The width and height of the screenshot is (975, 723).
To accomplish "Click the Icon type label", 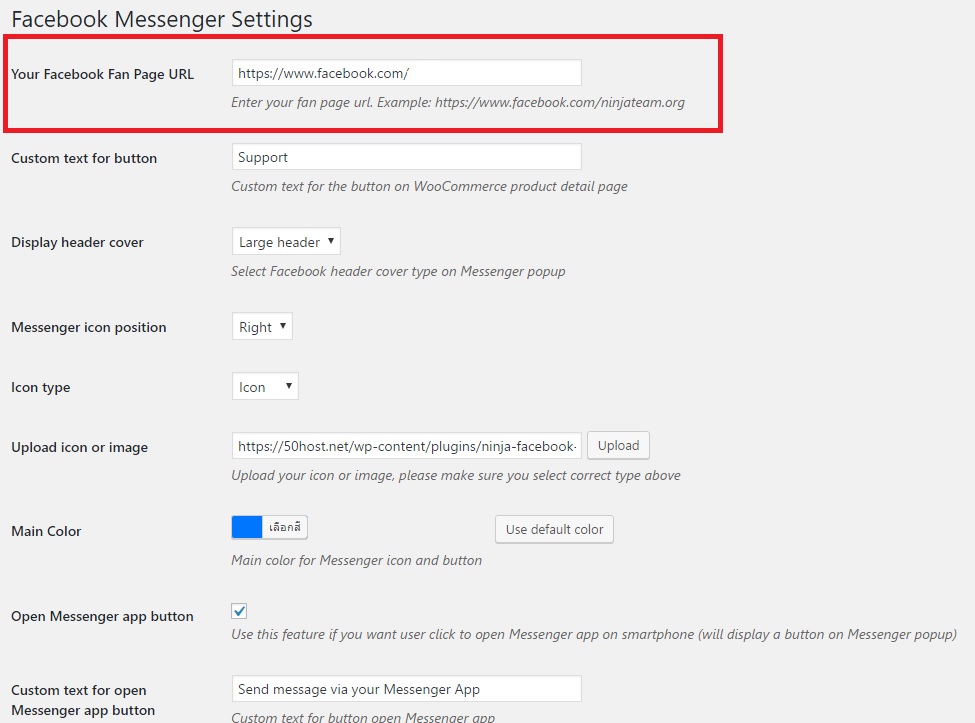I will [x=40, y=387].
